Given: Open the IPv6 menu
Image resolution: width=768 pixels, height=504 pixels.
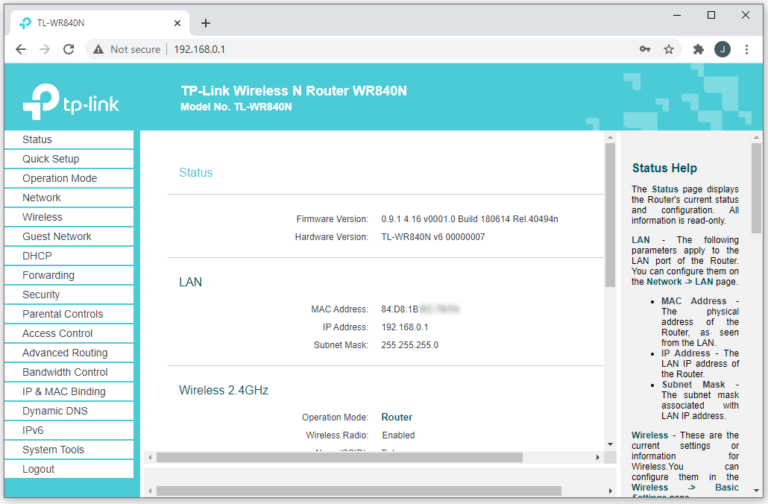Looking at the screenshot, I should pos(69,431).
